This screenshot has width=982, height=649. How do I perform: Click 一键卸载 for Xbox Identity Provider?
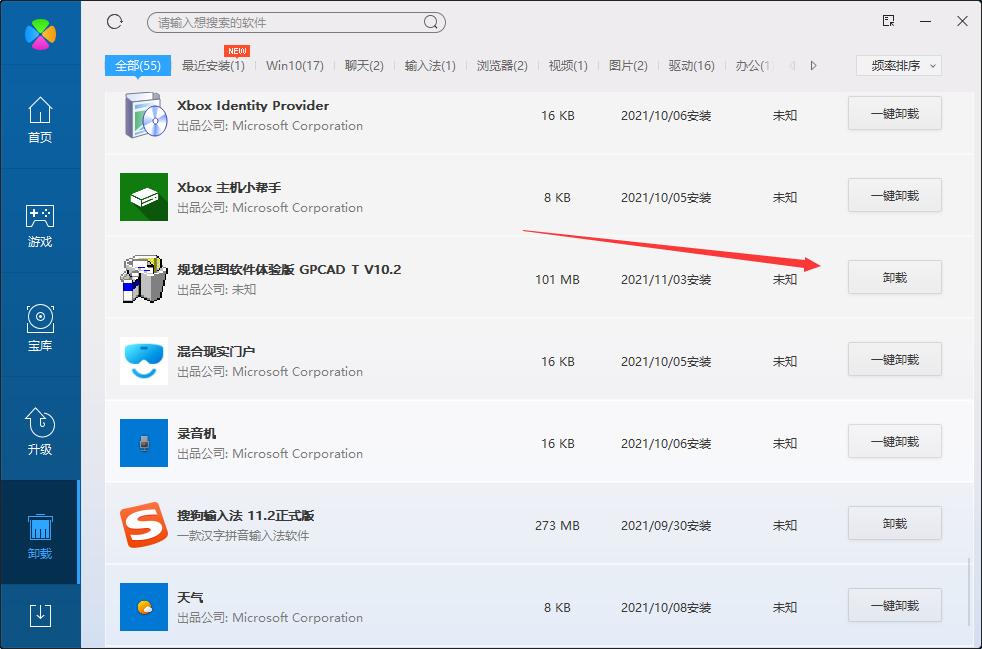(895, 113)
